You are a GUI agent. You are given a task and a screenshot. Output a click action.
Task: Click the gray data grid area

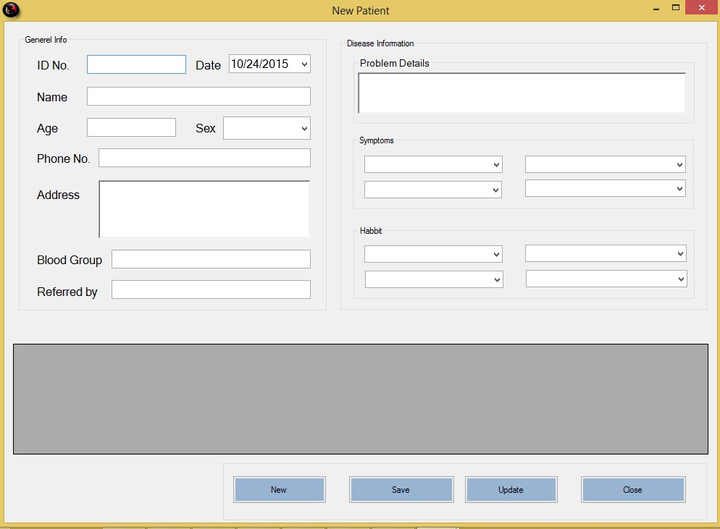point(360,399)
